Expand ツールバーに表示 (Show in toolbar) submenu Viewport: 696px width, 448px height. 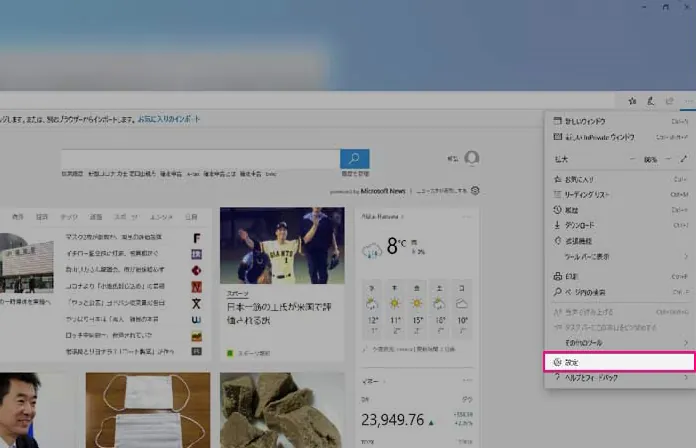click(x=620, y=257)
